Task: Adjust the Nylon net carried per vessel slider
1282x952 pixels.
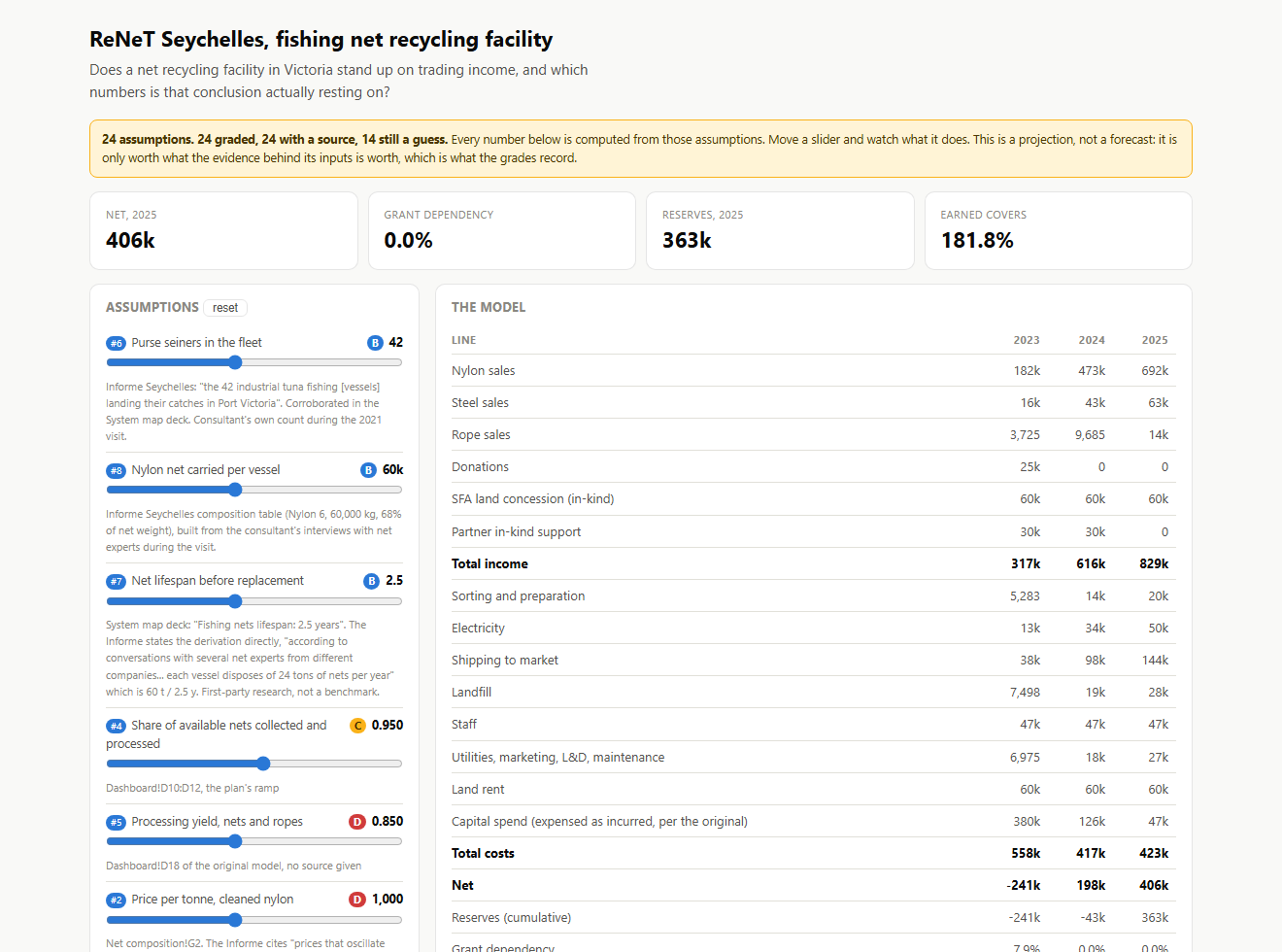Action: pos(253,490)
